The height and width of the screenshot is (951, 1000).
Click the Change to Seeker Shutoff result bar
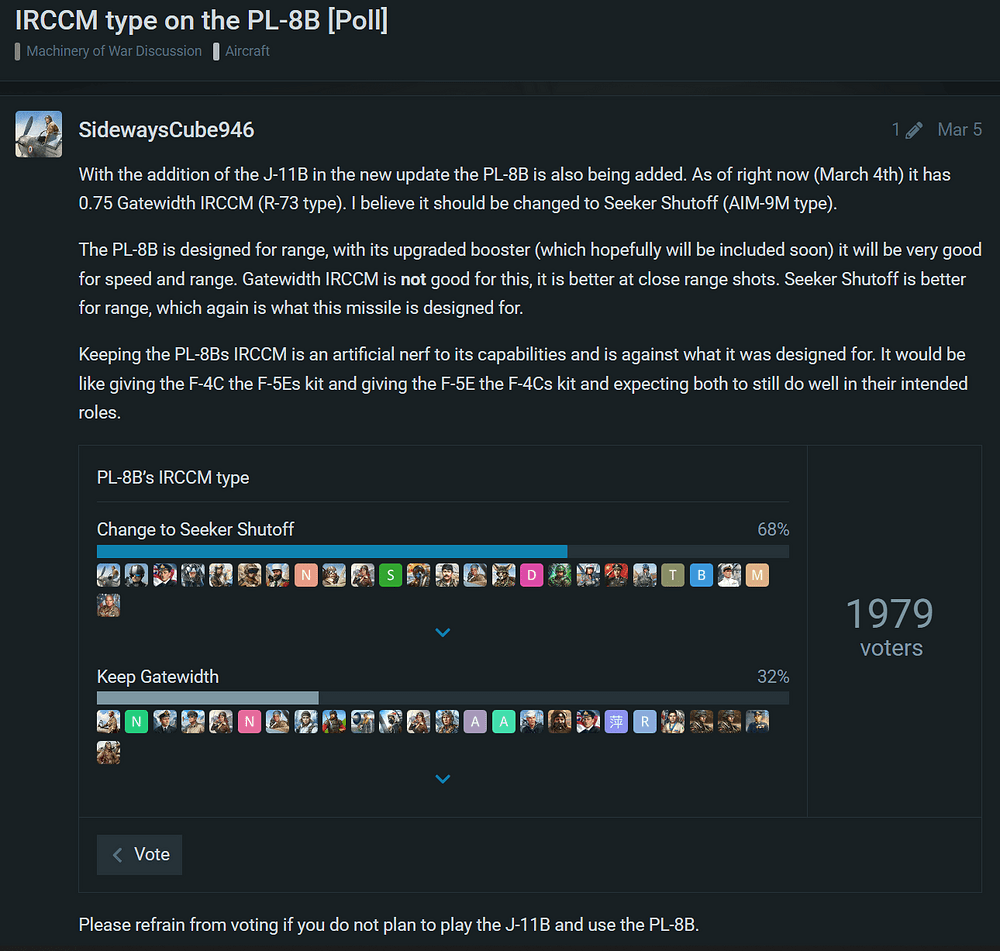tap(443, 552)
